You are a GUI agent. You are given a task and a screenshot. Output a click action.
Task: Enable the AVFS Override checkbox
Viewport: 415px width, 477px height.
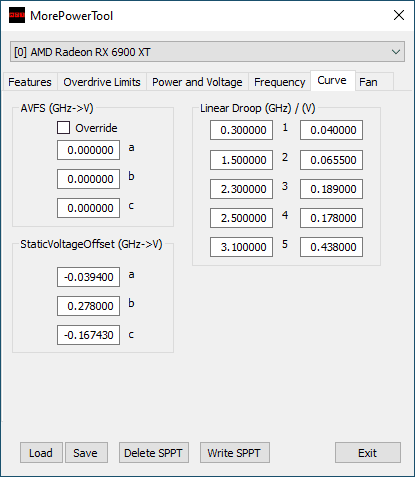(63, 128)
